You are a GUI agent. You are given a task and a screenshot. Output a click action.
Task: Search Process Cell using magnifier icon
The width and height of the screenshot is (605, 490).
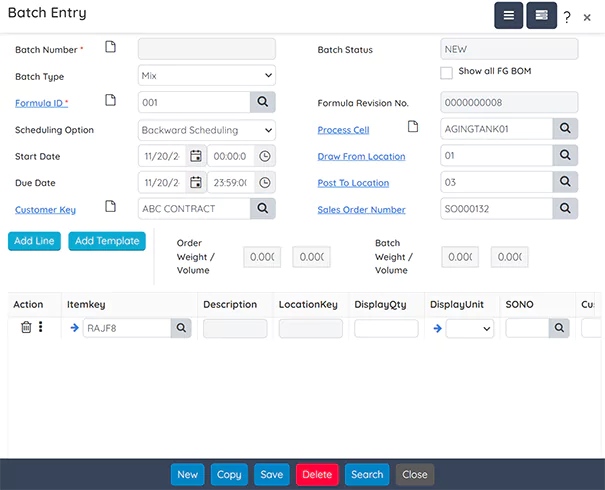click(x=565, y=128)
